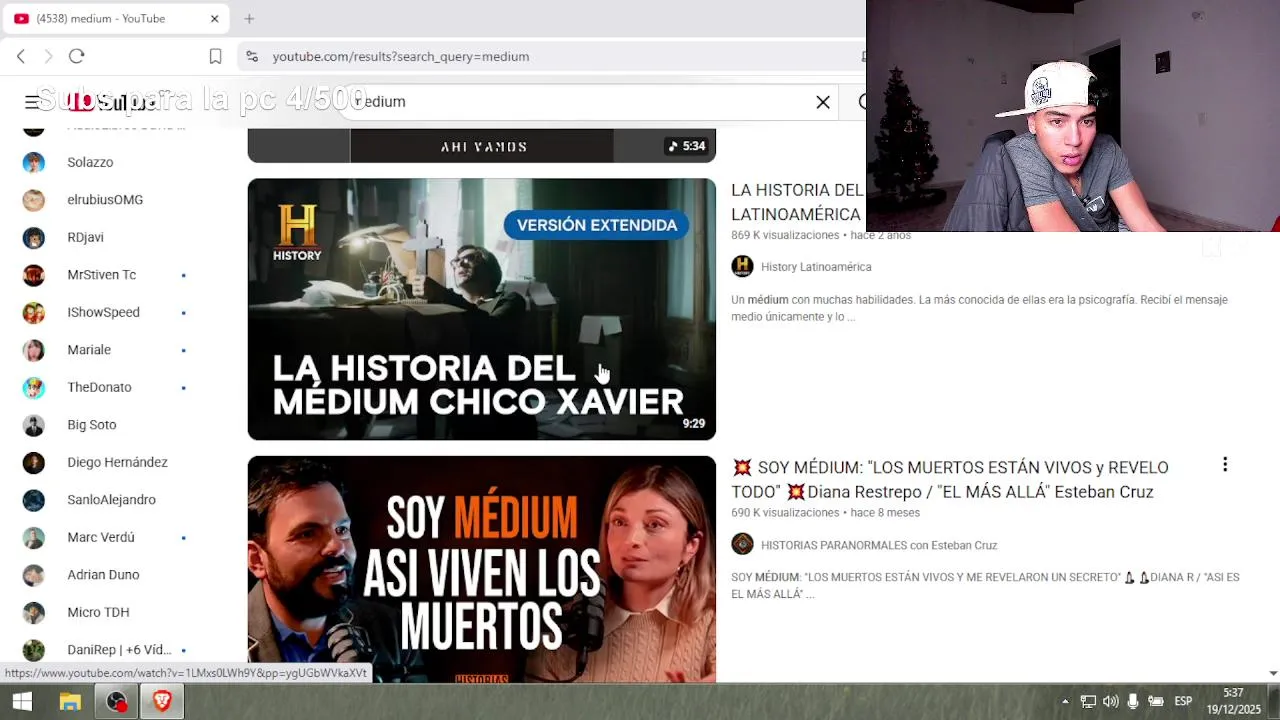Open a new tab with the plus button
1280x720 pixels.
point(249,18)
